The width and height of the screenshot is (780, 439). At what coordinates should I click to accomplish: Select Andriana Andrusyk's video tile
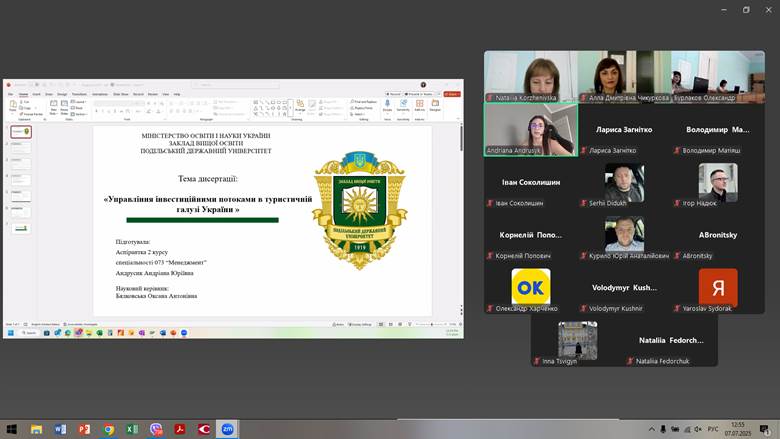[530, 129]
